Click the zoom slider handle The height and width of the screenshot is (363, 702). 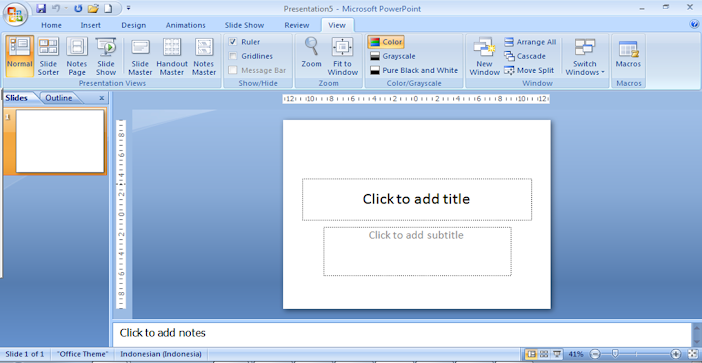pyautogui.click(x=615, y=354)
